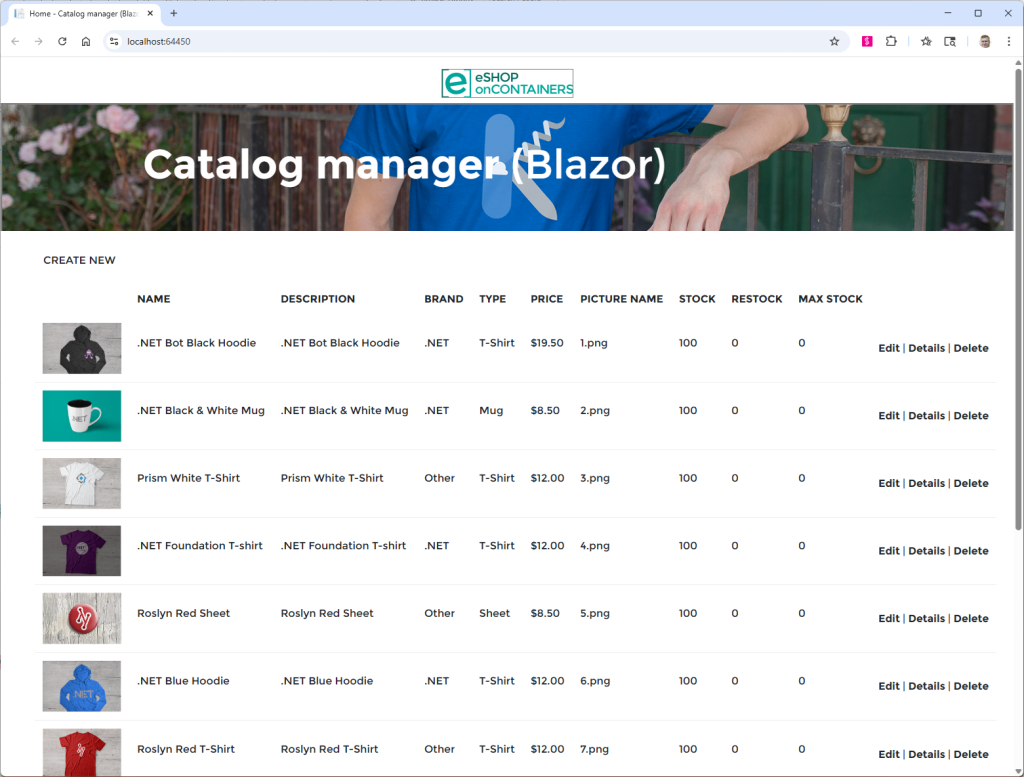Image resolution: width=1024 pixels, height=777 pixels.
Task: Click the NAME column header
Action: [154, 298]
